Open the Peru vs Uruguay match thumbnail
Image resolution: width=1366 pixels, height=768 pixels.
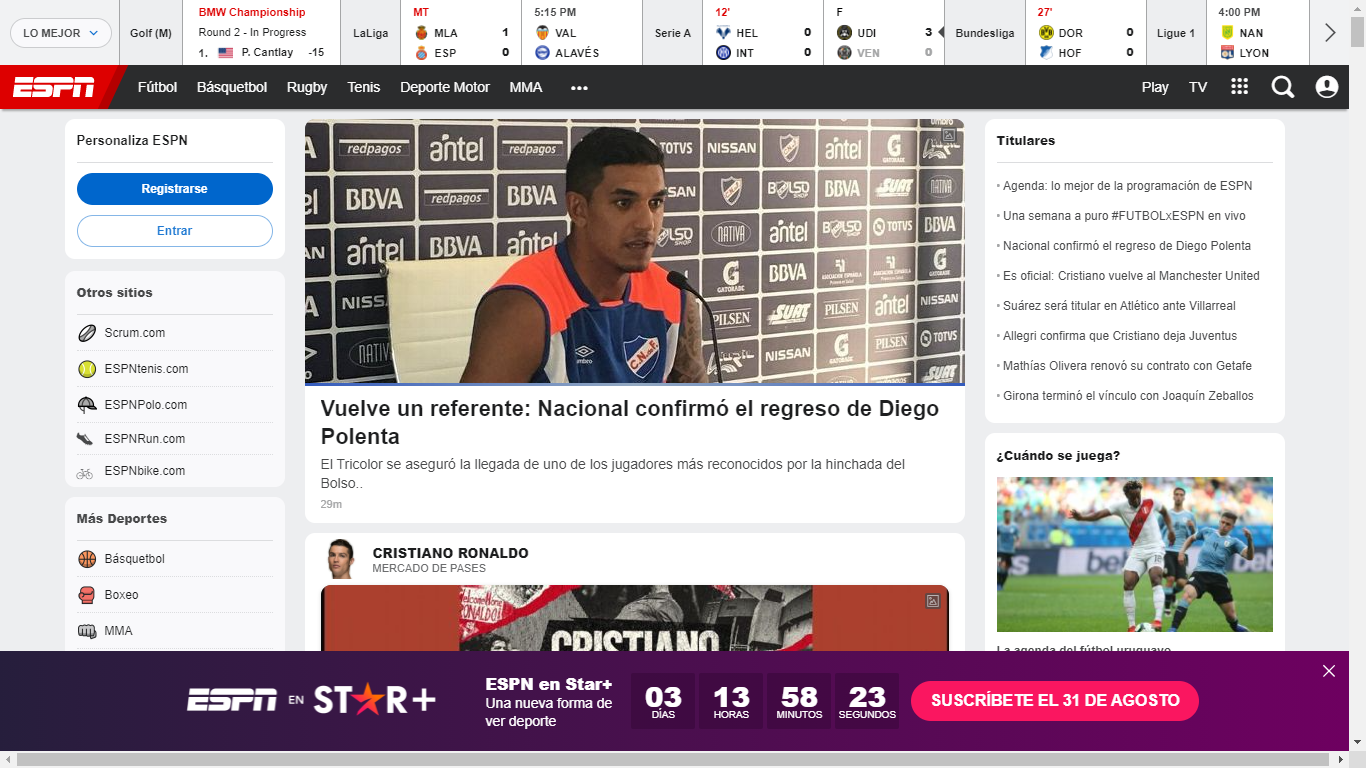tap(1134, 554)
